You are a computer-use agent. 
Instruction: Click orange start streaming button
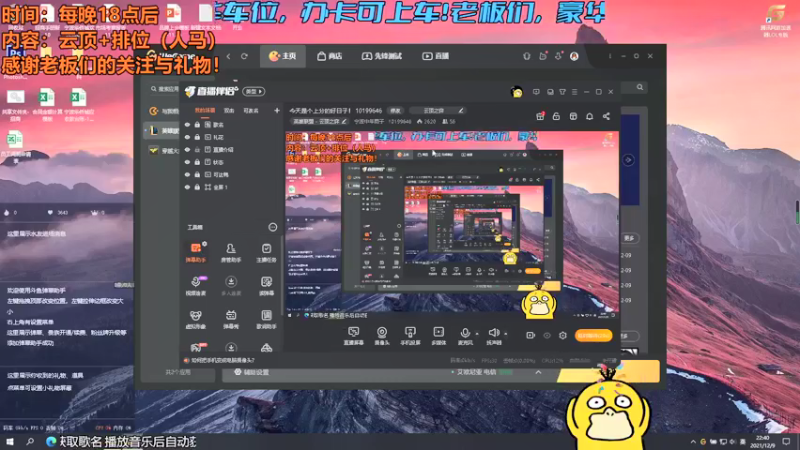pos(593,335)
